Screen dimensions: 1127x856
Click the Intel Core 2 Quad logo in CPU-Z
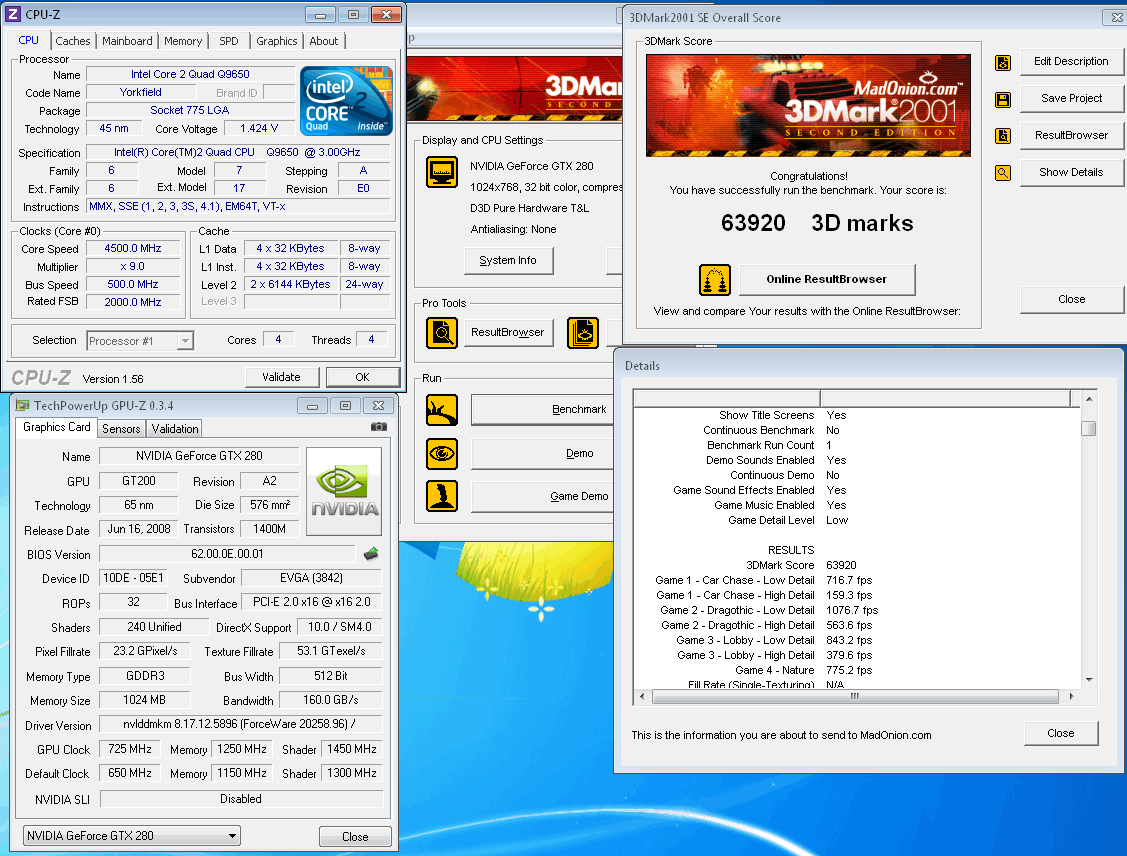click(x=346, y=101)
